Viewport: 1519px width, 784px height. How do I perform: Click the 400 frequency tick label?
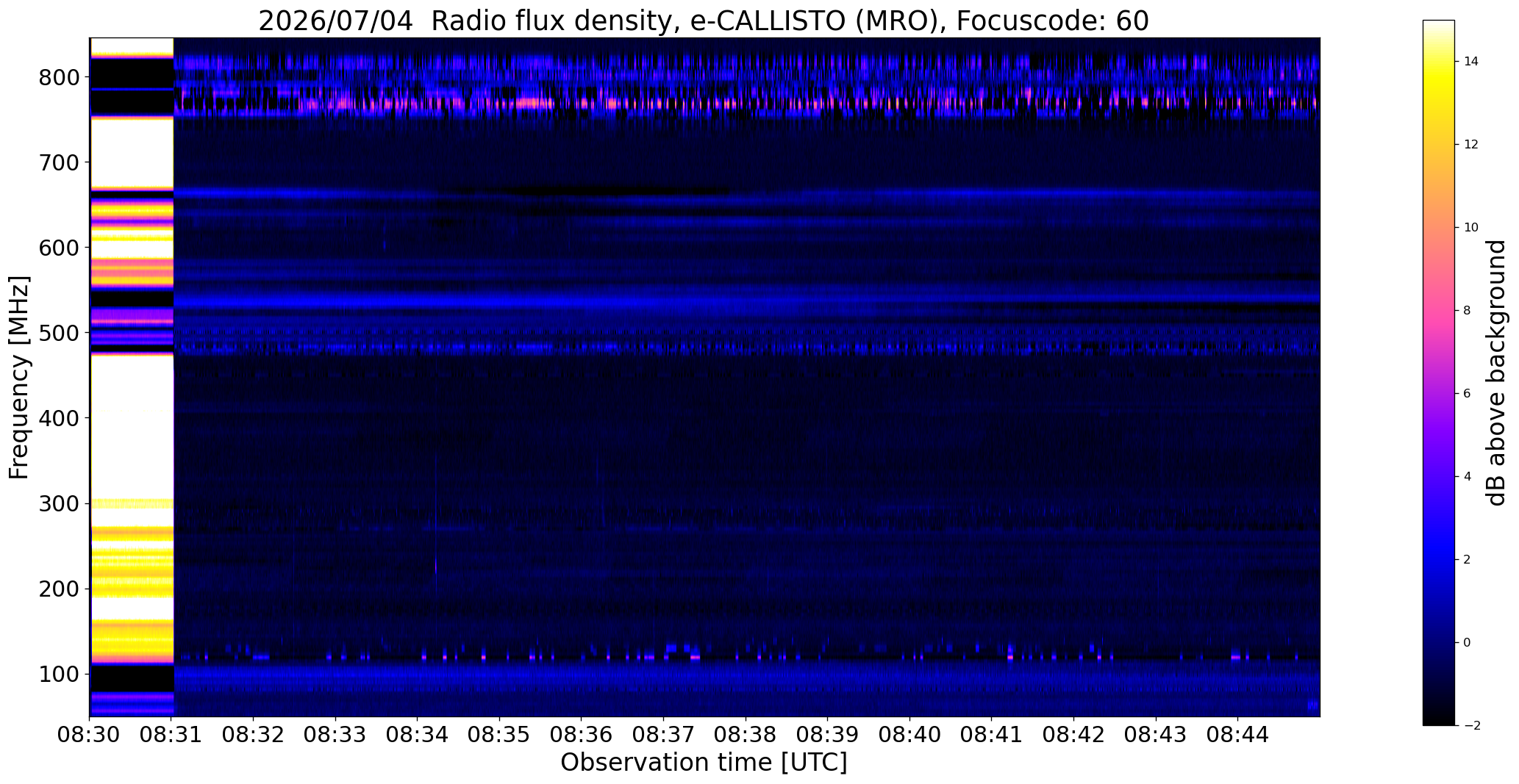(x=58, y=418)
